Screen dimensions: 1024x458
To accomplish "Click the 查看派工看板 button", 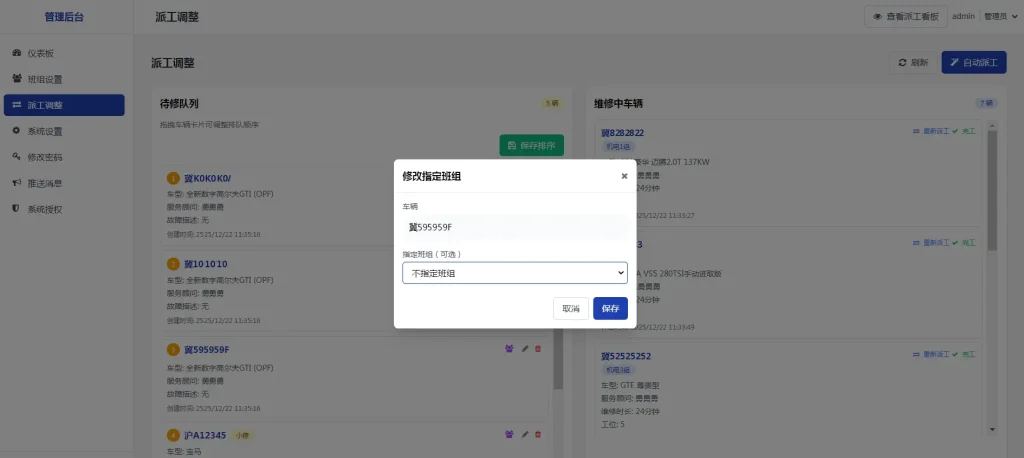I will point(905,16).
